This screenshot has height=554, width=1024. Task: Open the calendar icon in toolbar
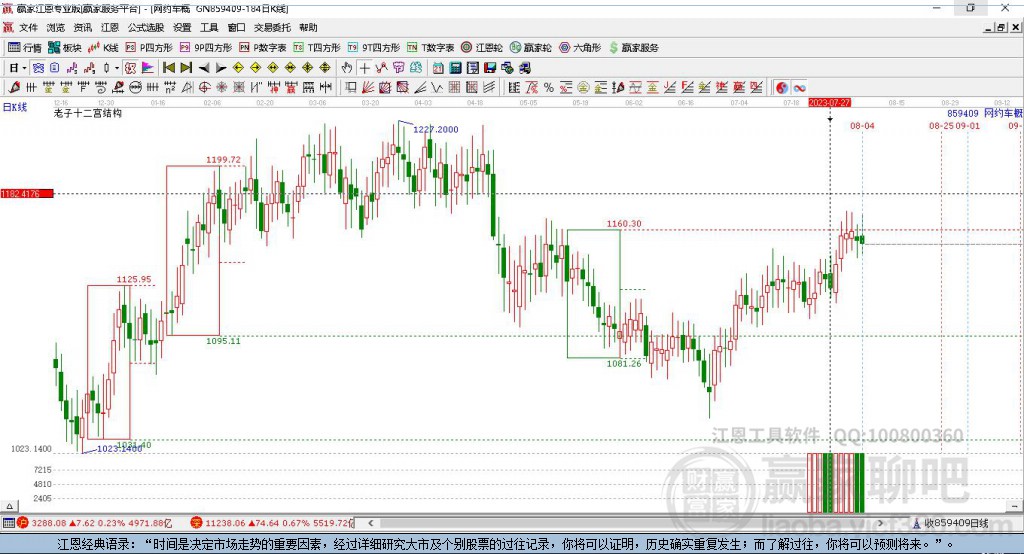[x=438, y=68]
